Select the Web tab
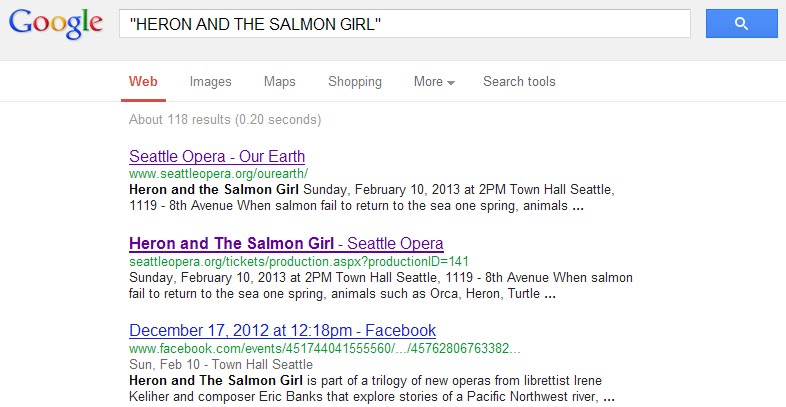Screen dimensions: 786x407 (x=143, y=82)
